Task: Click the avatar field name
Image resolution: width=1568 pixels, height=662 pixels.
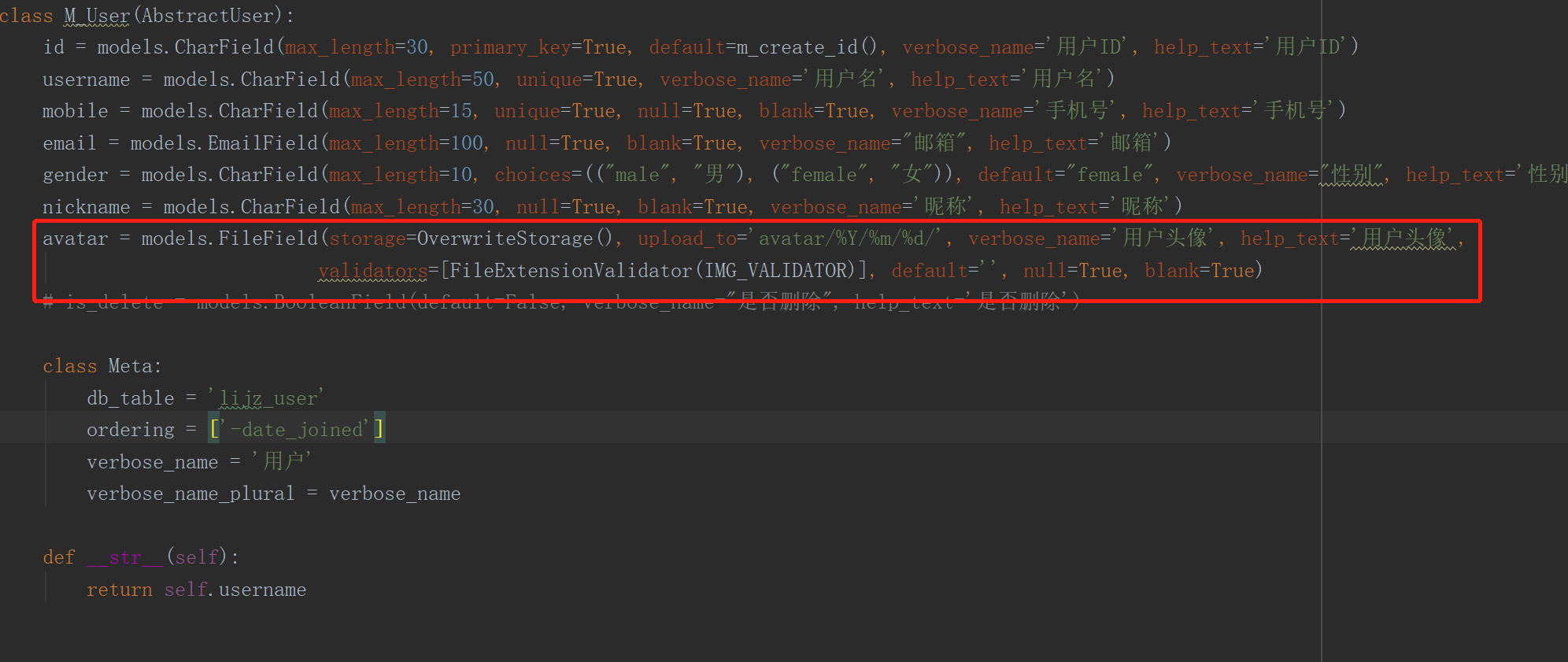Action: tap(75, 239)
